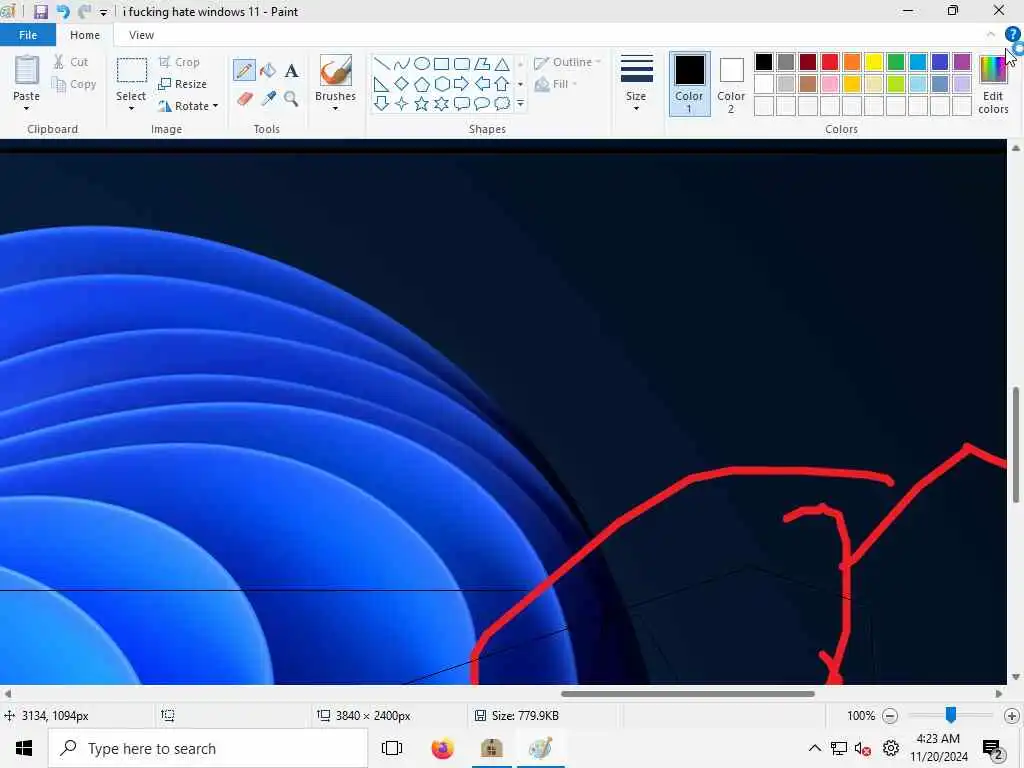Click the zoom in plus button
Image resolution: width=1024 pixels, height=768 pixels.
pyautogui.click(x=1012, y=716)
